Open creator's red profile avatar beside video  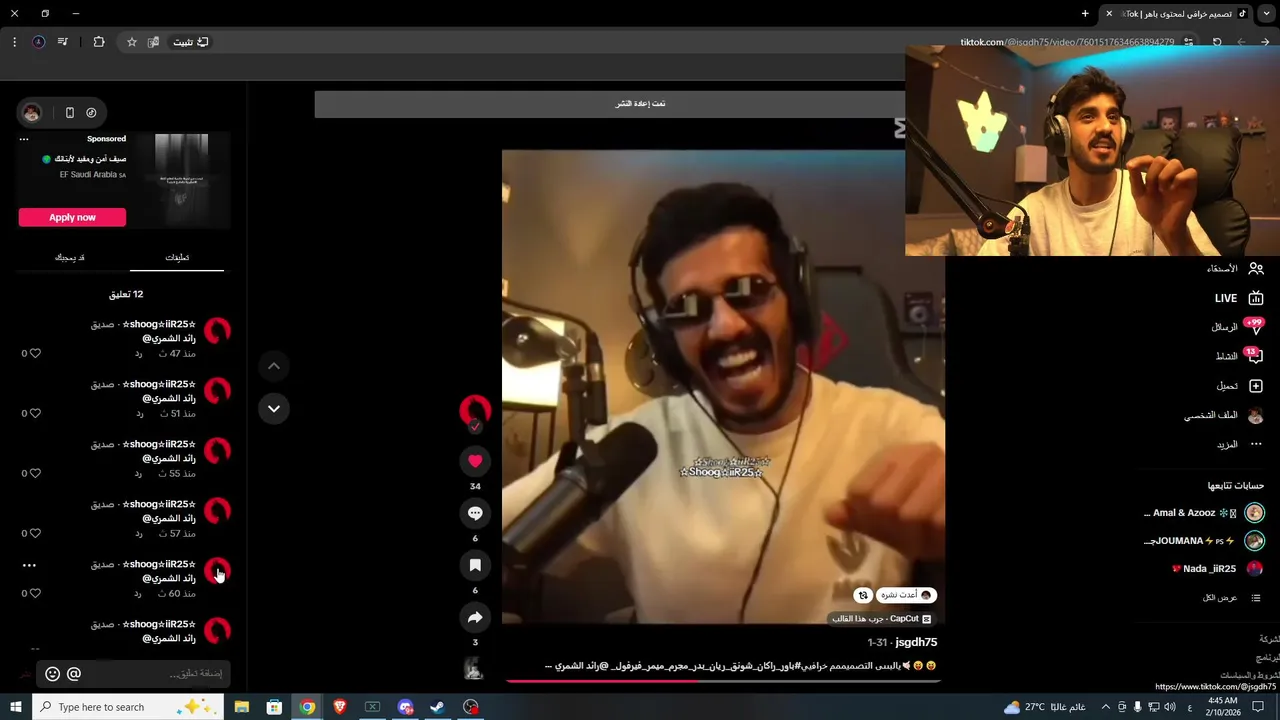click(475, 410)
